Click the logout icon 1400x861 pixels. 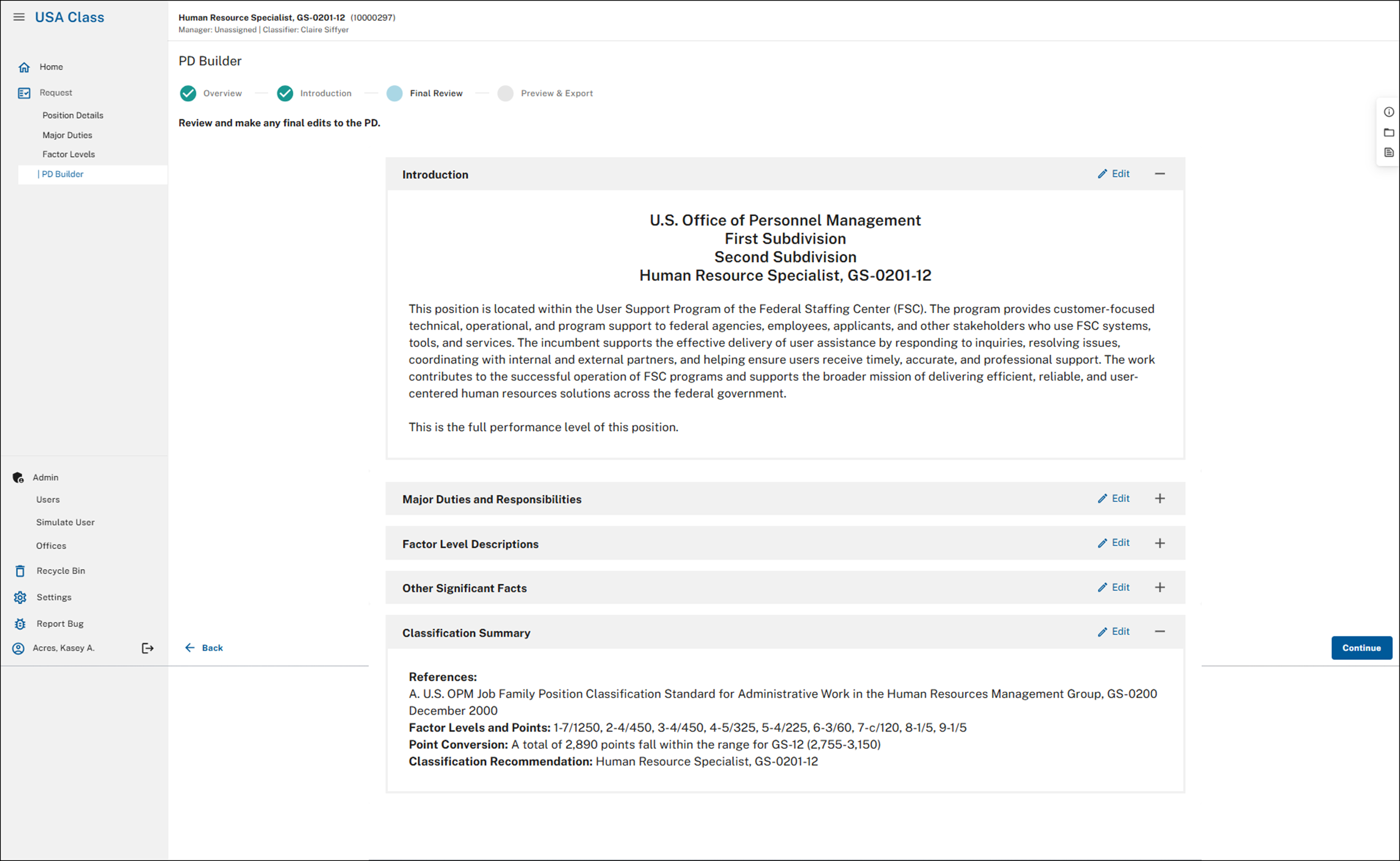pyautogui.click(x=147, y=648)
